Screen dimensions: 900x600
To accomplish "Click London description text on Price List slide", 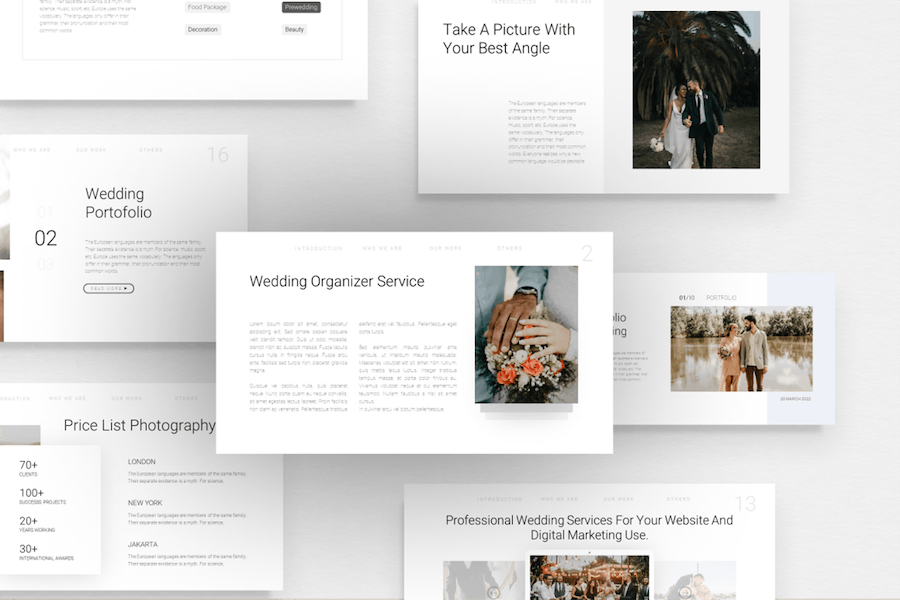I will (187, 477).
